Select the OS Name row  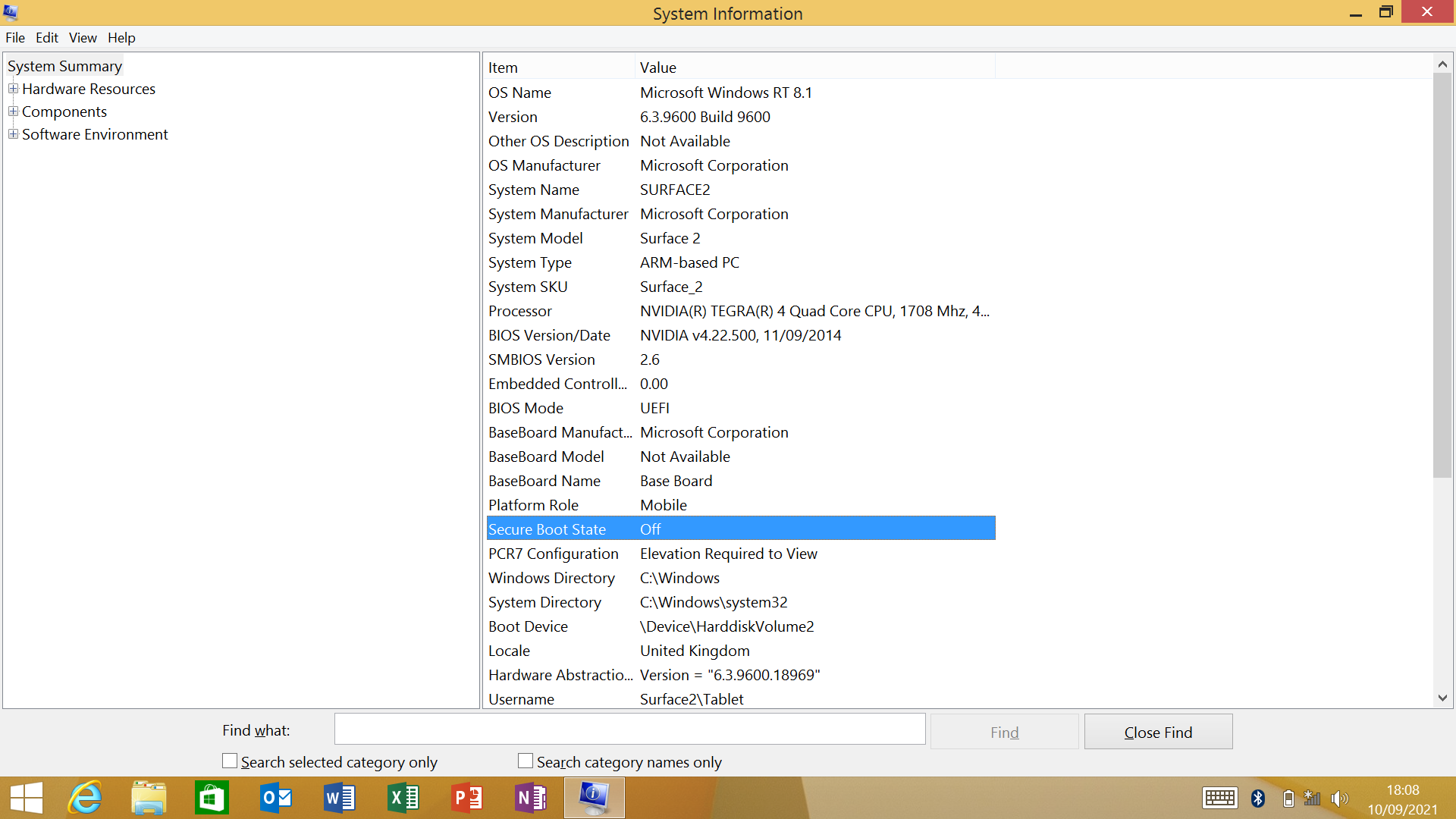point(740,93)
